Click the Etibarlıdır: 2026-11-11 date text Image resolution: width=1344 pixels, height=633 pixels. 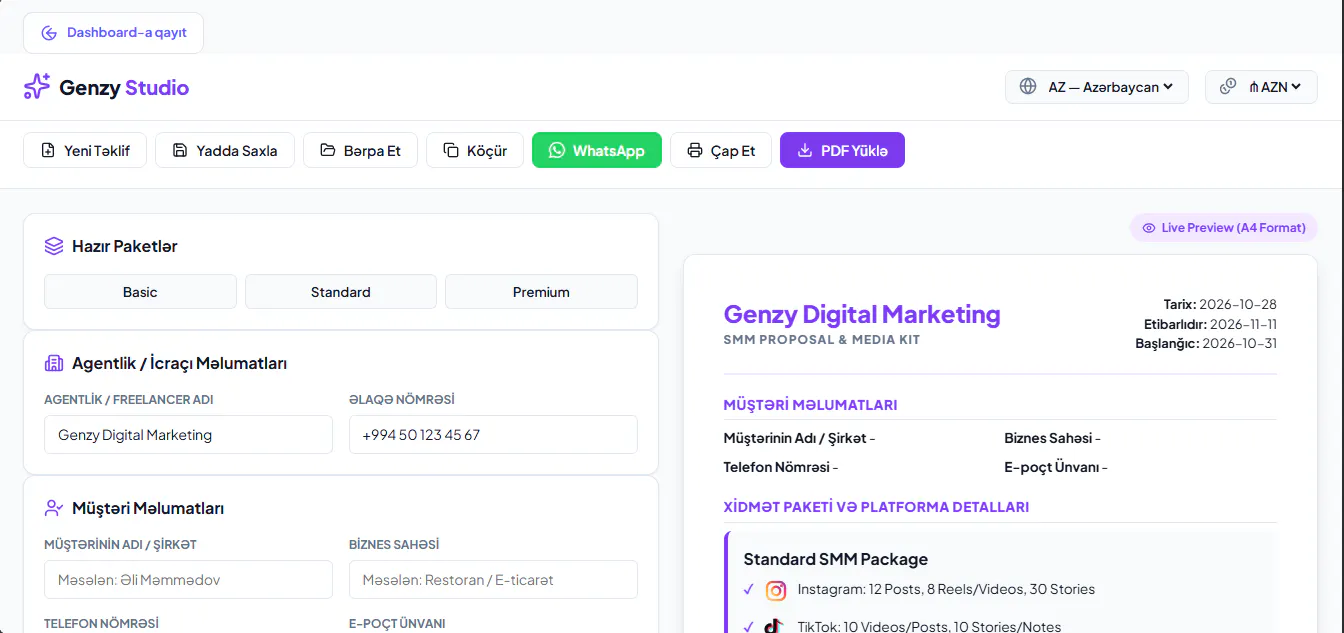pos(1210,324)
